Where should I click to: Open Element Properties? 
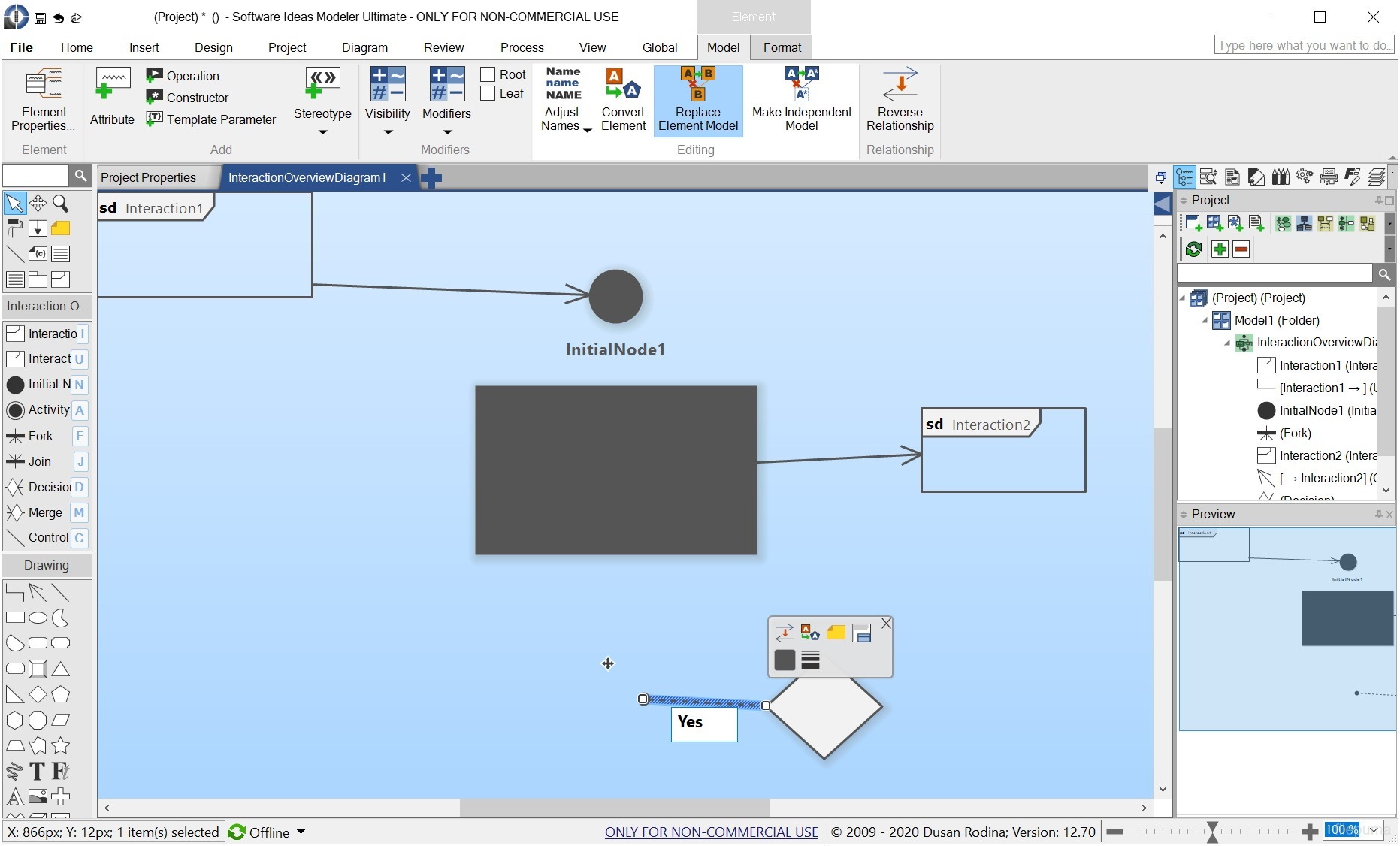(x=43, y=98)
